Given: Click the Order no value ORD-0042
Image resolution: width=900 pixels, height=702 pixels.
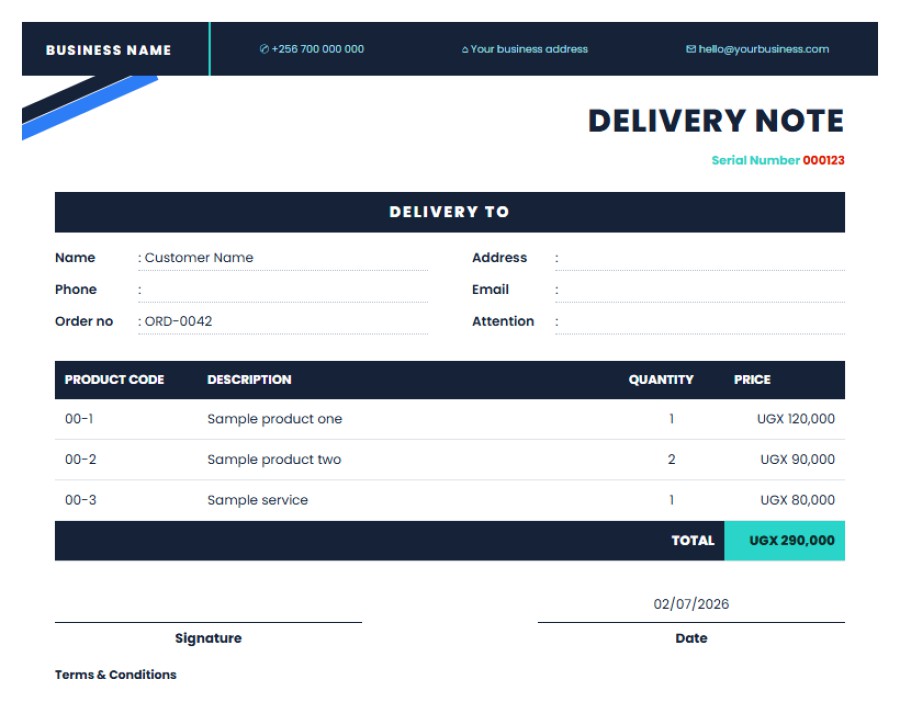Looking at the screenshot, I should click(x=179, y=321).
